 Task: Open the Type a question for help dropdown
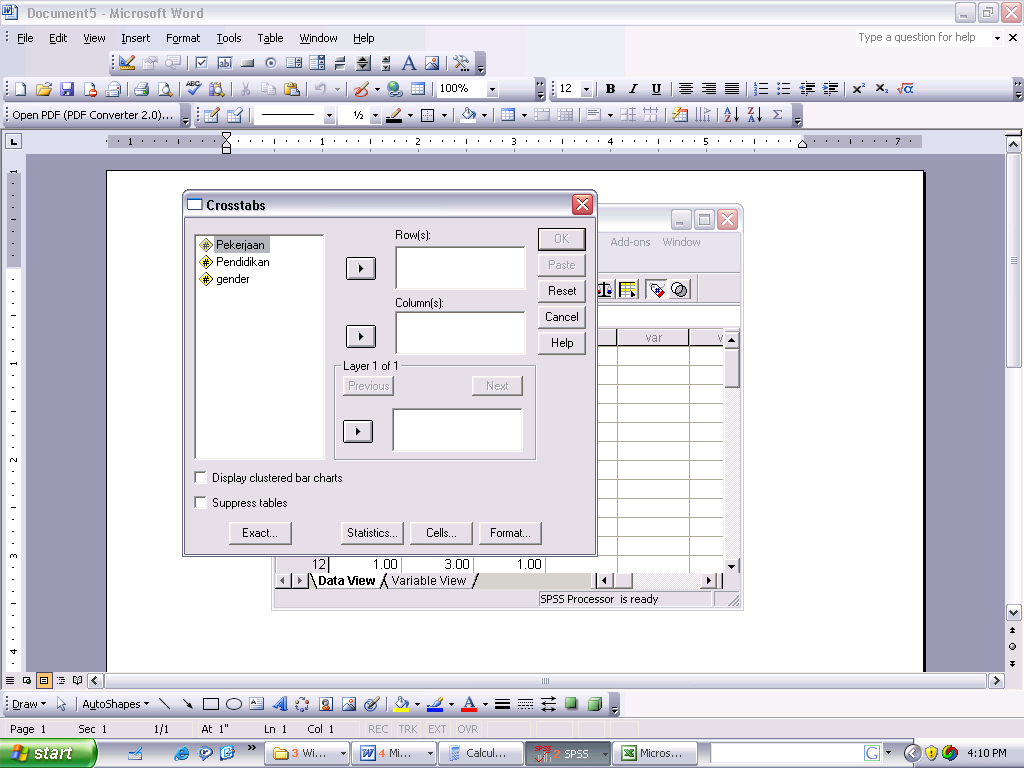click(x=997, y=38)
